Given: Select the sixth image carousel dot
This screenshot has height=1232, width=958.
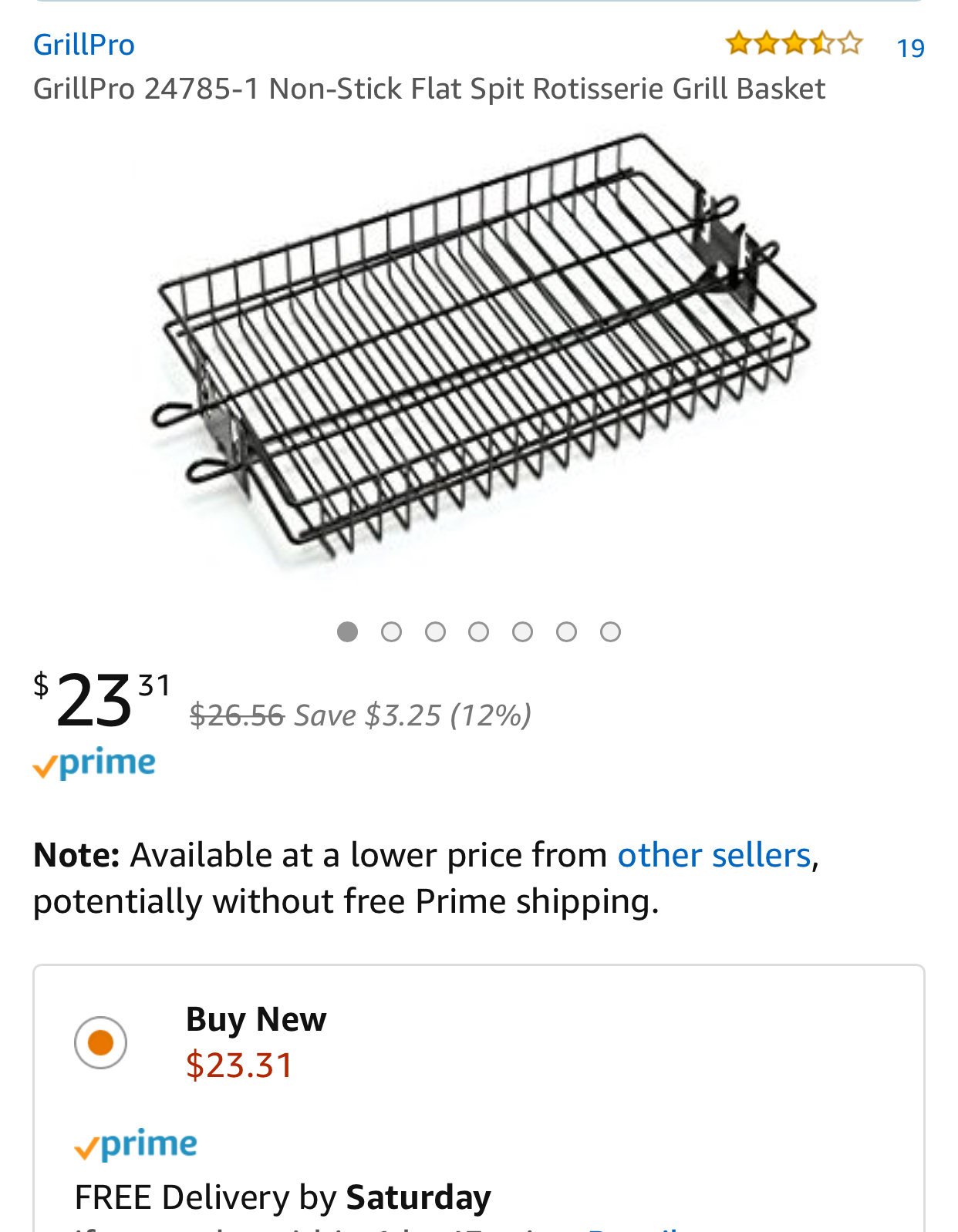Looking at the screenshot, I should coord(566,632).
